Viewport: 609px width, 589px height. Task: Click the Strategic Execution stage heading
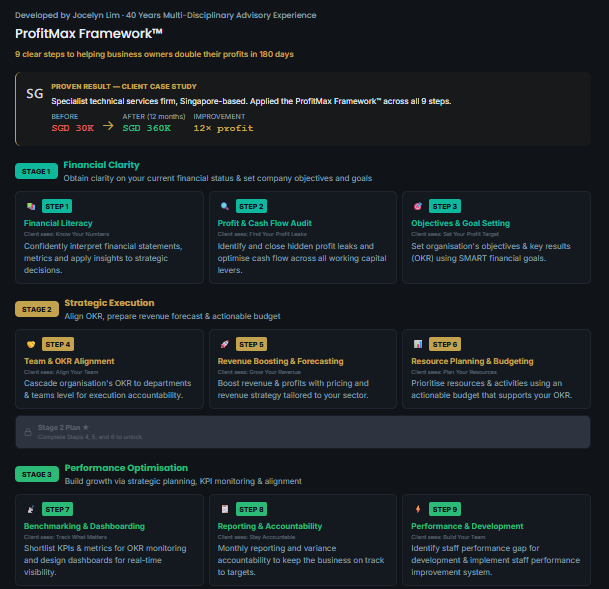[109, 303]
